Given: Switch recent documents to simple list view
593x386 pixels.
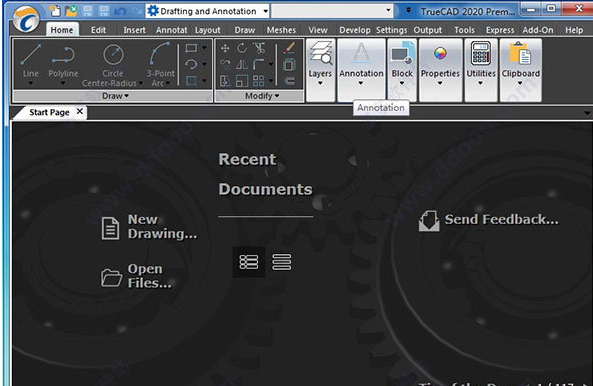Looking at the screenshot, I should [282, 262].
